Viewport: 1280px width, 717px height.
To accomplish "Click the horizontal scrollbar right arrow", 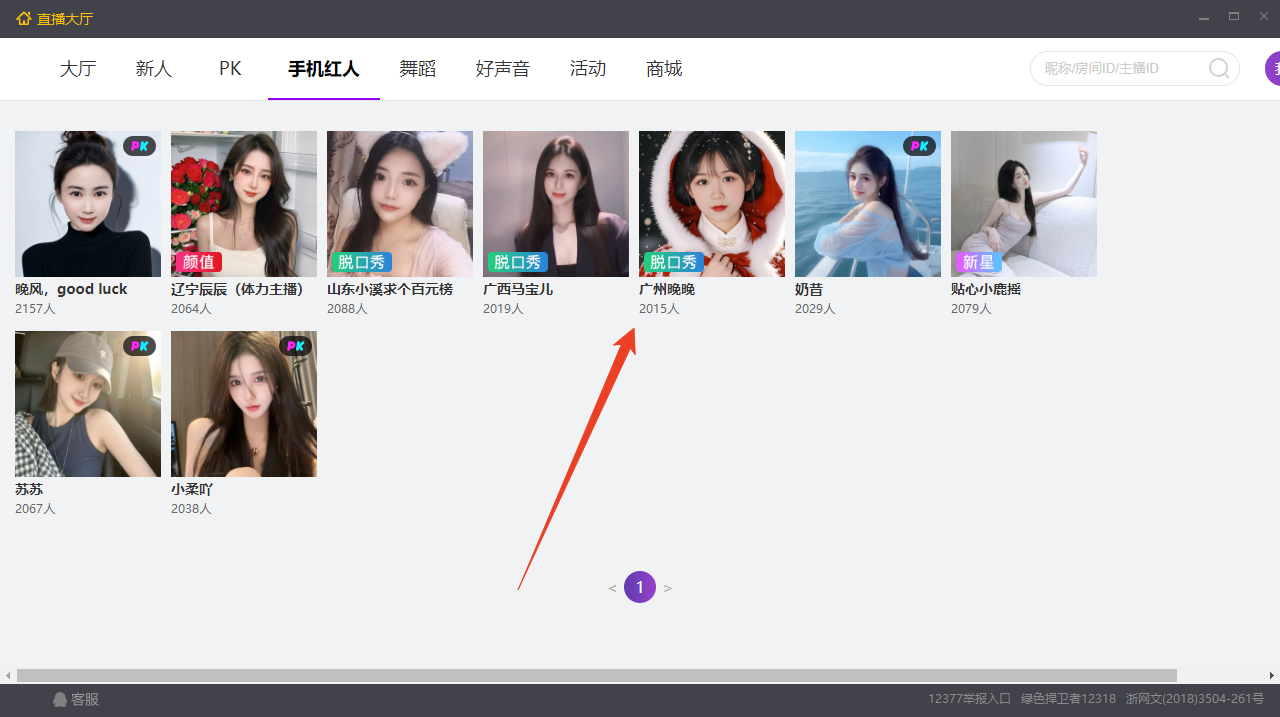I will click(x=1272, y=675).
